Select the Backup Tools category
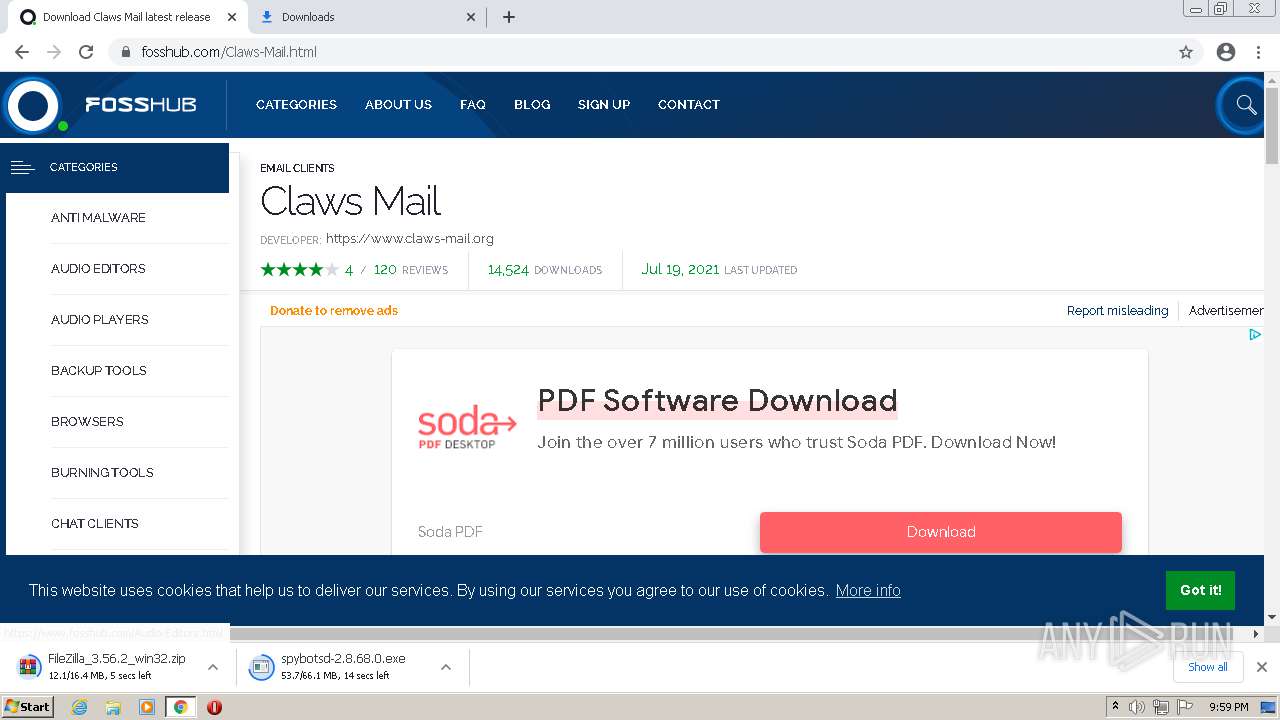Screen dimensions: 1280x720 tap(99, 370)
